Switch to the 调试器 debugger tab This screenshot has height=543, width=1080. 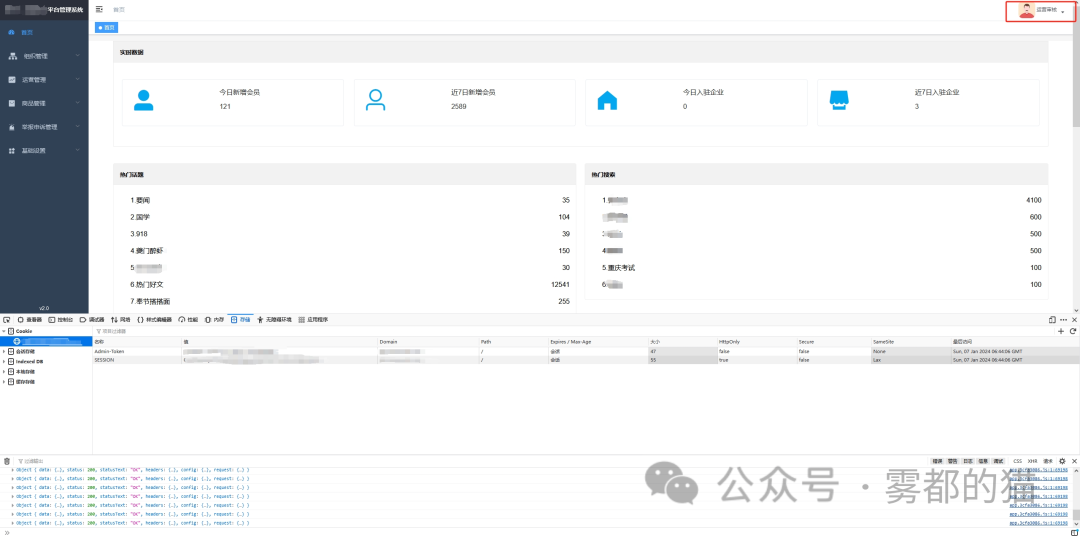(92, 320)
